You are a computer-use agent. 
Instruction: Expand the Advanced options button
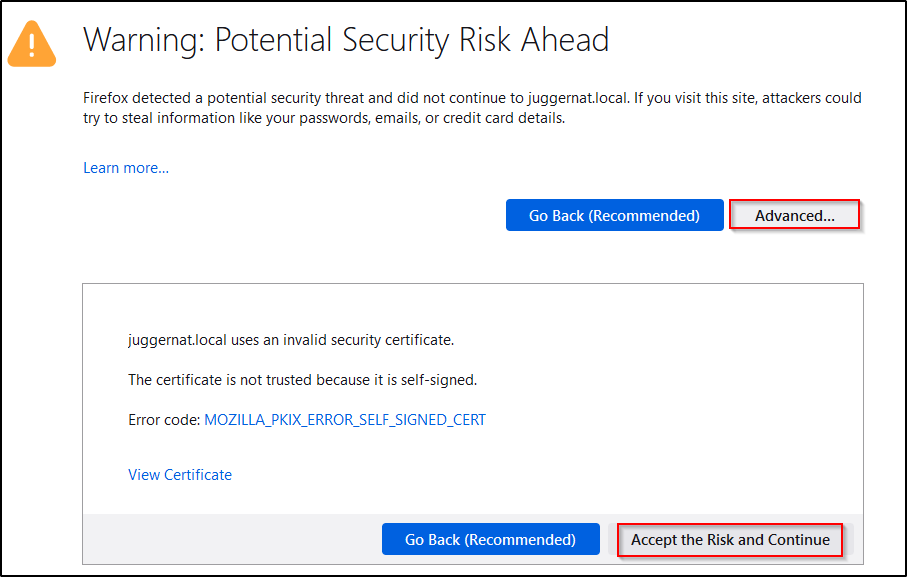(x=794, y=215)
